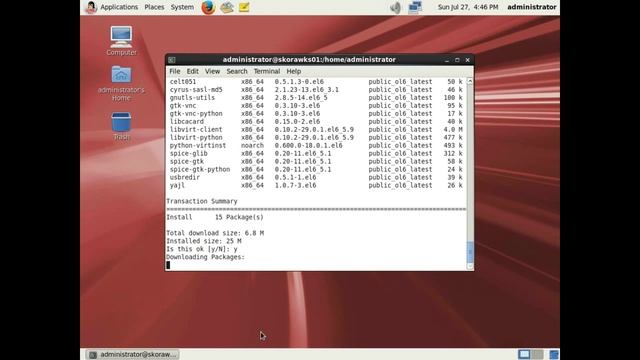This screenshot has height=360, width=640.
Task: Open the terminal Edit menu
Action: click(x=192, y=71)
